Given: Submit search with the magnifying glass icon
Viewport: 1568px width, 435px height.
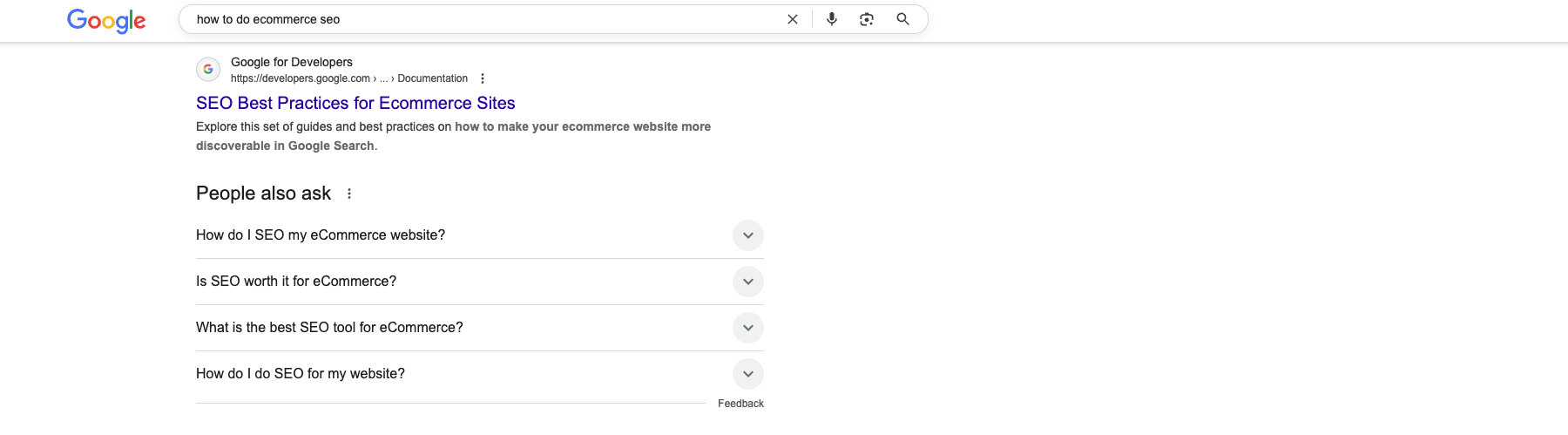Looking at the screenshot, I should point(903,19).
